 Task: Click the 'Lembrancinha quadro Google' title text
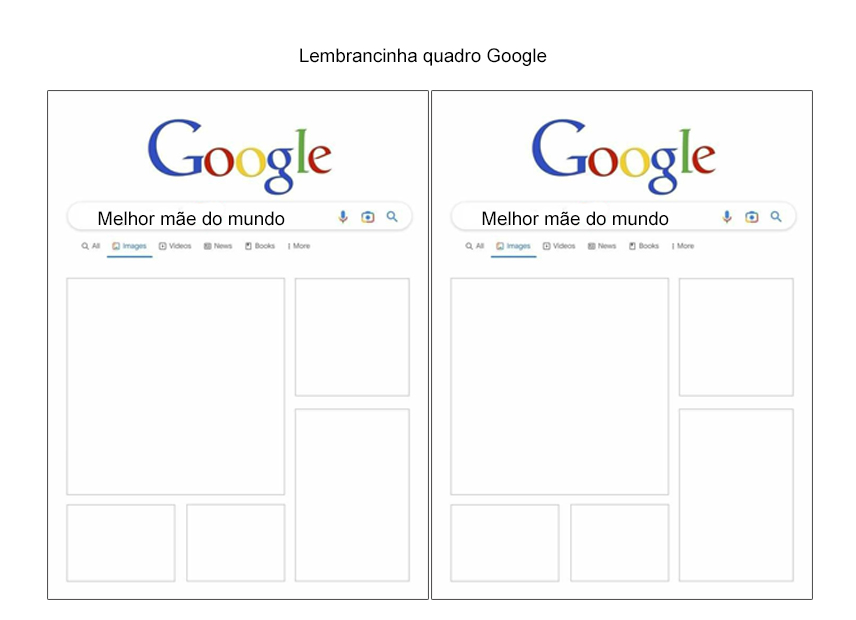(x=423, y=56)
